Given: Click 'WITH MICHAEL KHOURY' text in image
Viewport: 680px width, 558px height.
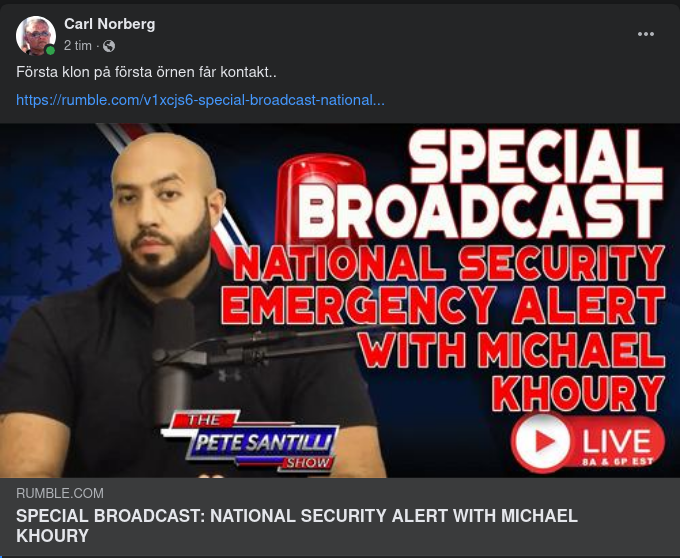Looking at the screenshot, I should coord(513,371).
